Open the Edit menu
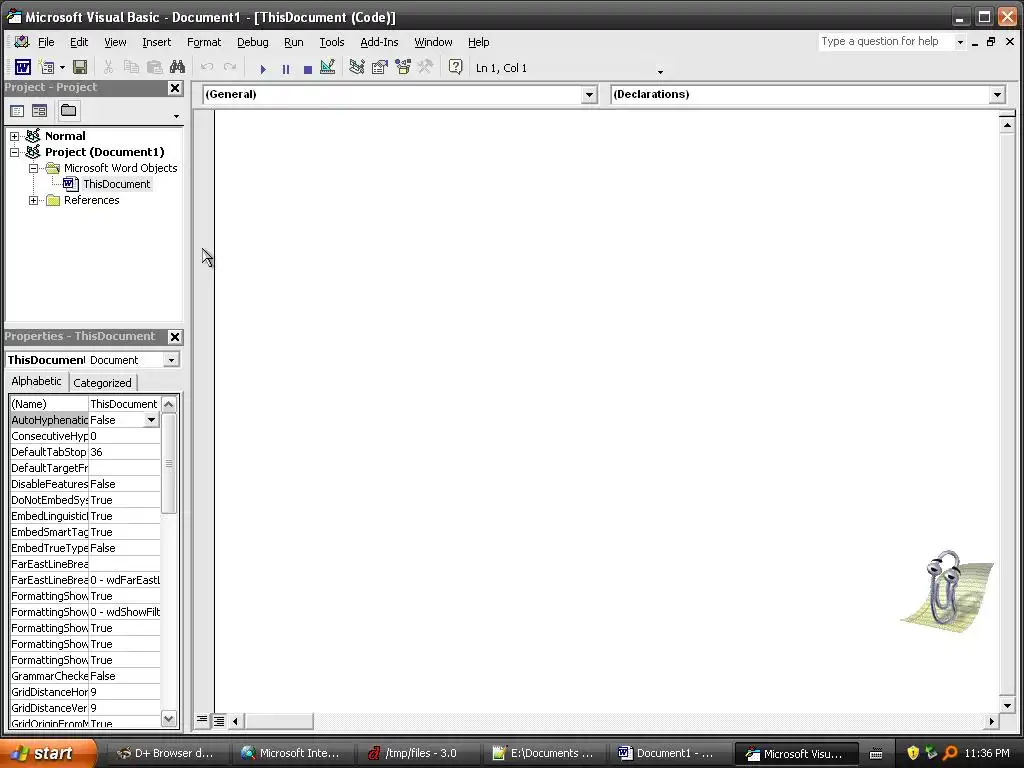Image resolution: width=1024 pixels, height=768 pixels. pos(79,42)
